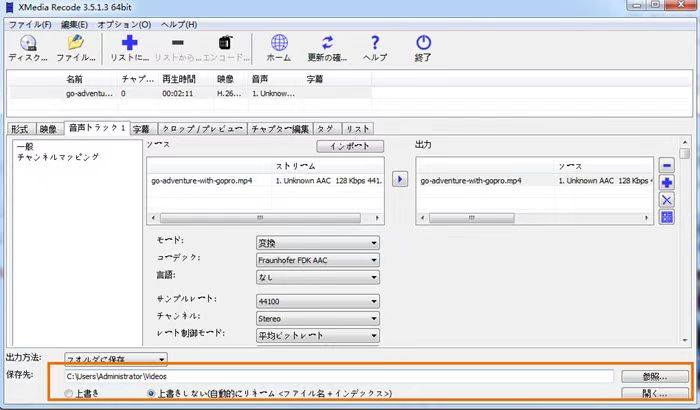
Task: Move source stream to output with arrow button
Action: pyautogui.click(x=400, y=180)
